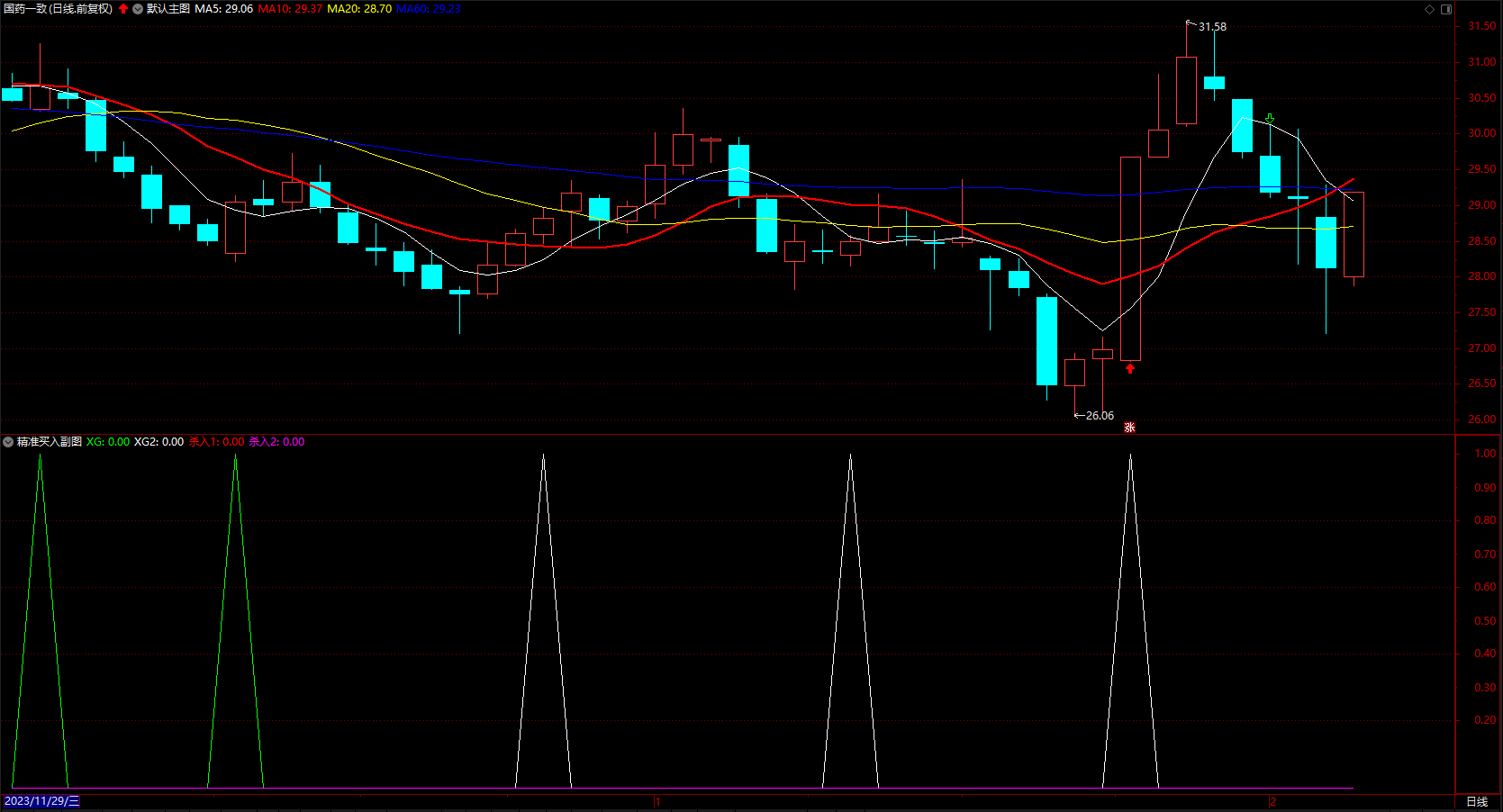Click the stock title 国药一致(日线,前复权)

point(59,9)
